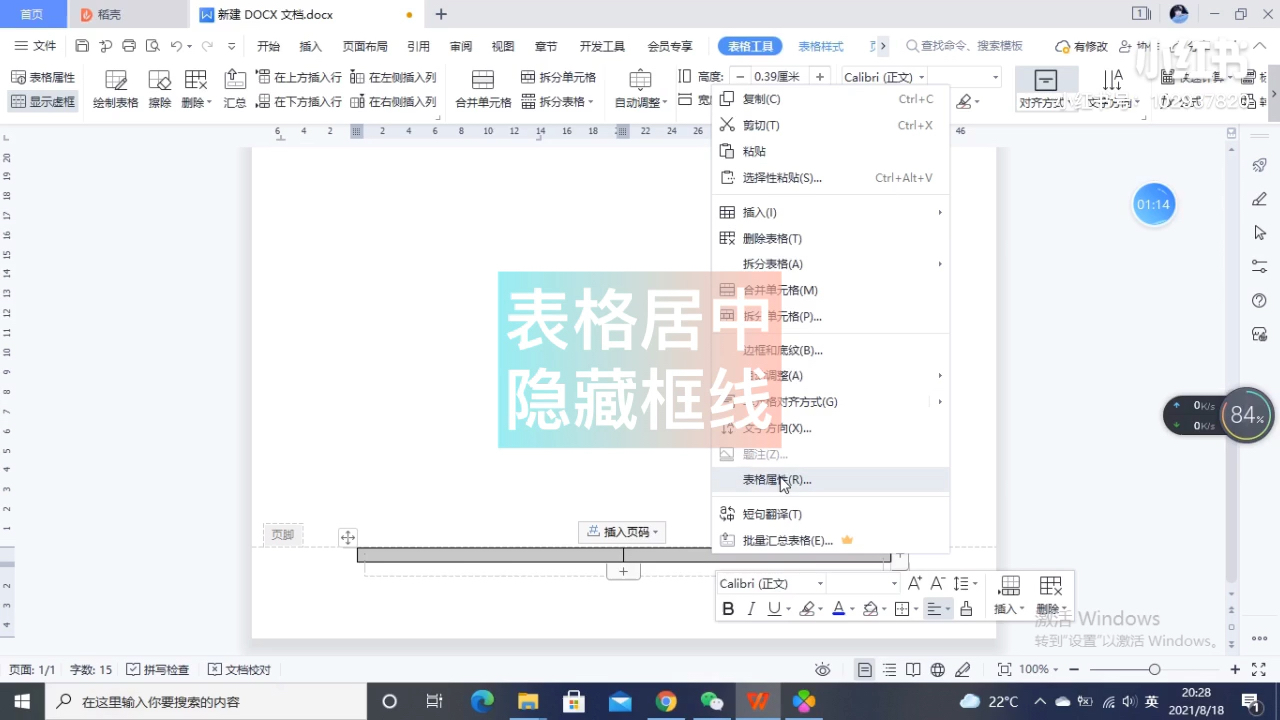
Task: Select the 绘制表格 (draw table) tool
Action: click(115, 88)
